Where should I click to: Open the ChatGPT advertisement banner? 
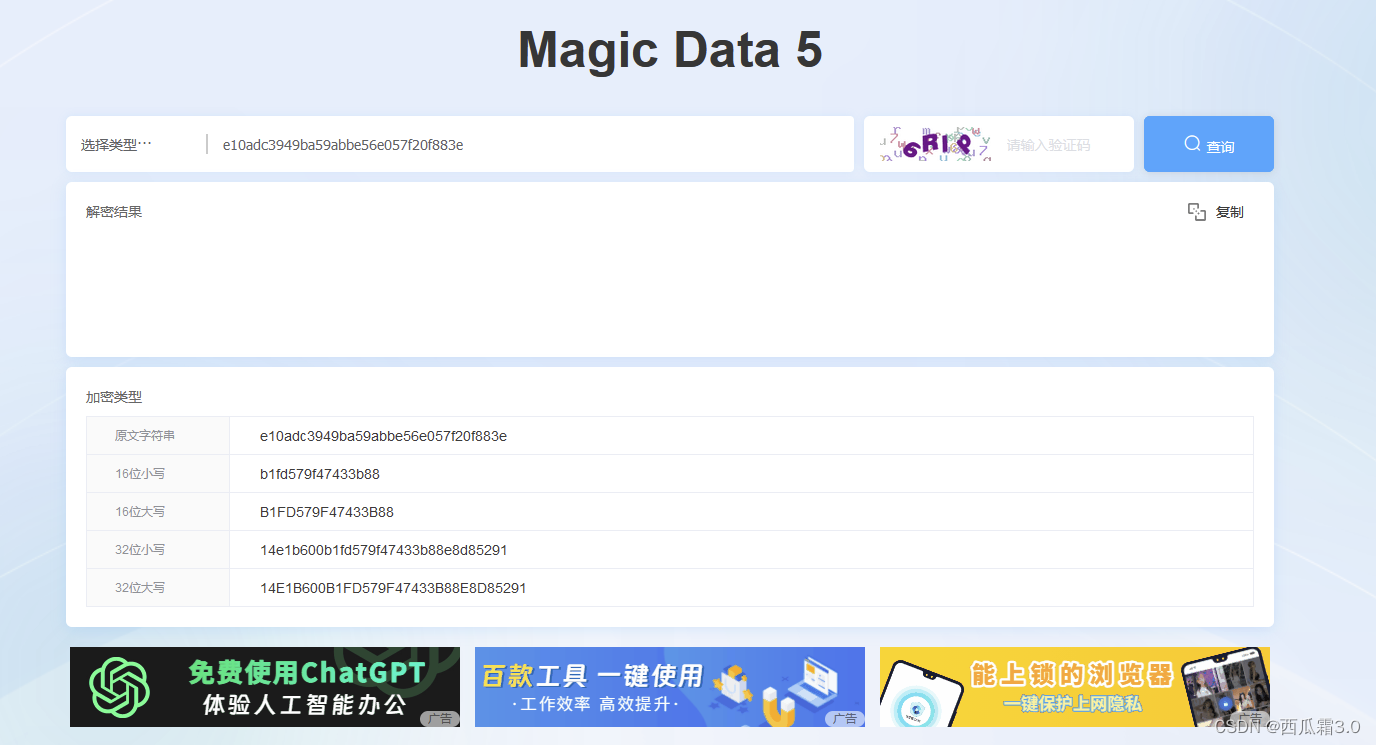coord(264,686)
